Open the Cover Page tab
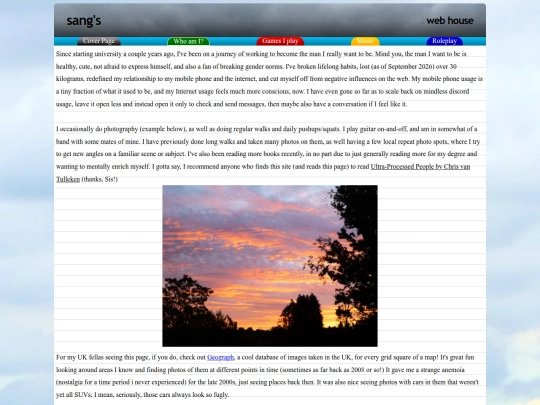The height and width of the screenshot is (405, 540). click(99, 41)
